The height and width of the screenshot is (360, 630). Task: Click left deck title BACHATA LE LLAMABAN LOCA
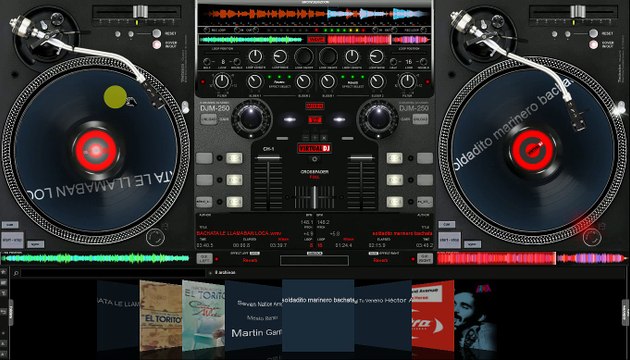click(239, 233)
